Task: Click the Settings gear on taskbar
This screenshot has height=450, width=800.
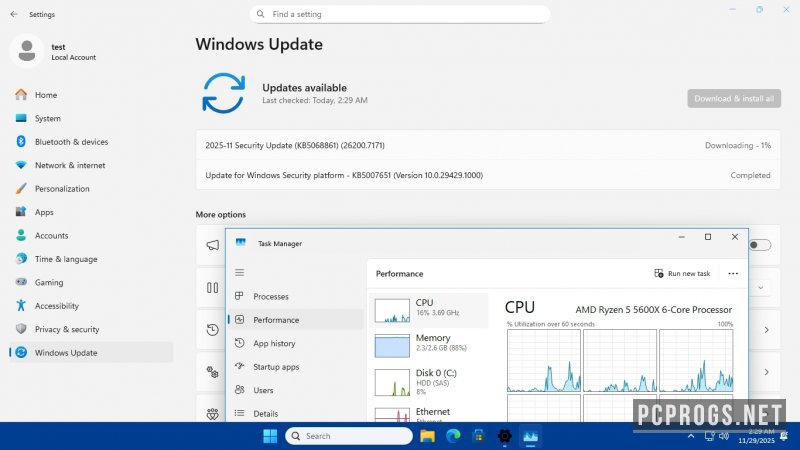Action: 505,436
